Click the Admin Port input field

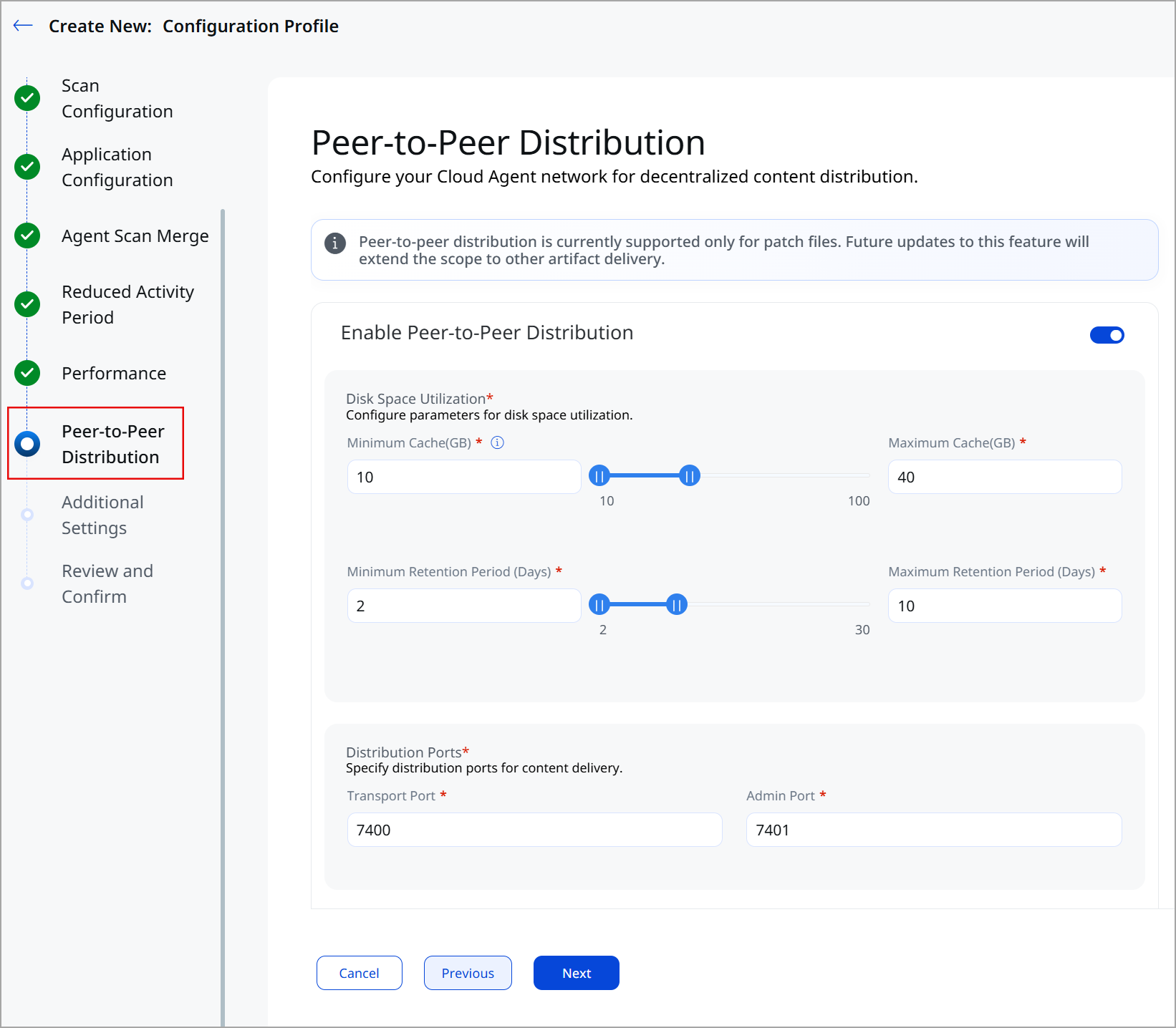point(934,830)
